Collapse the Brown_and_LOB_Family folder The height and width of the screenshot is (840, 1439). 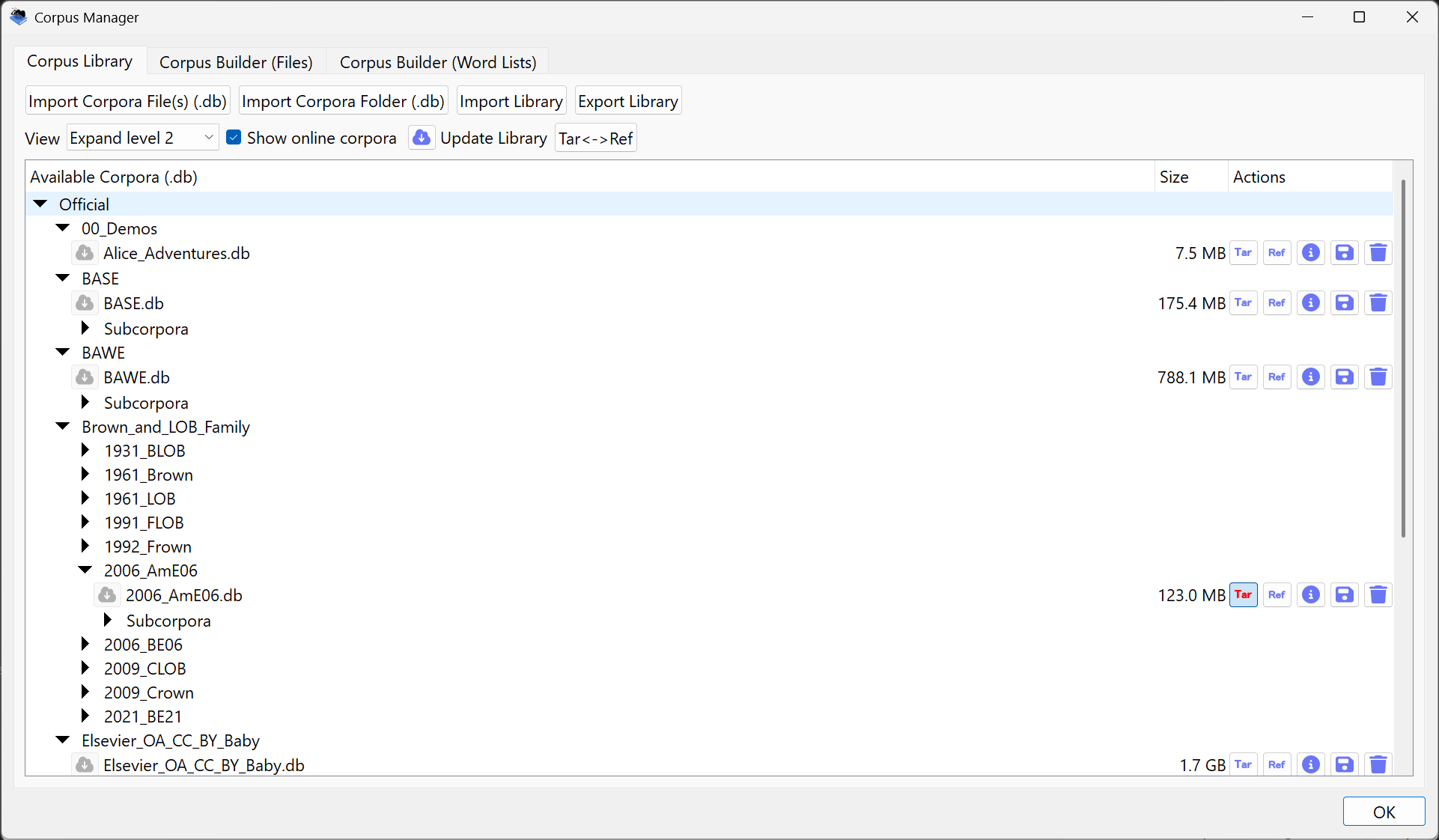pos(63,427)
